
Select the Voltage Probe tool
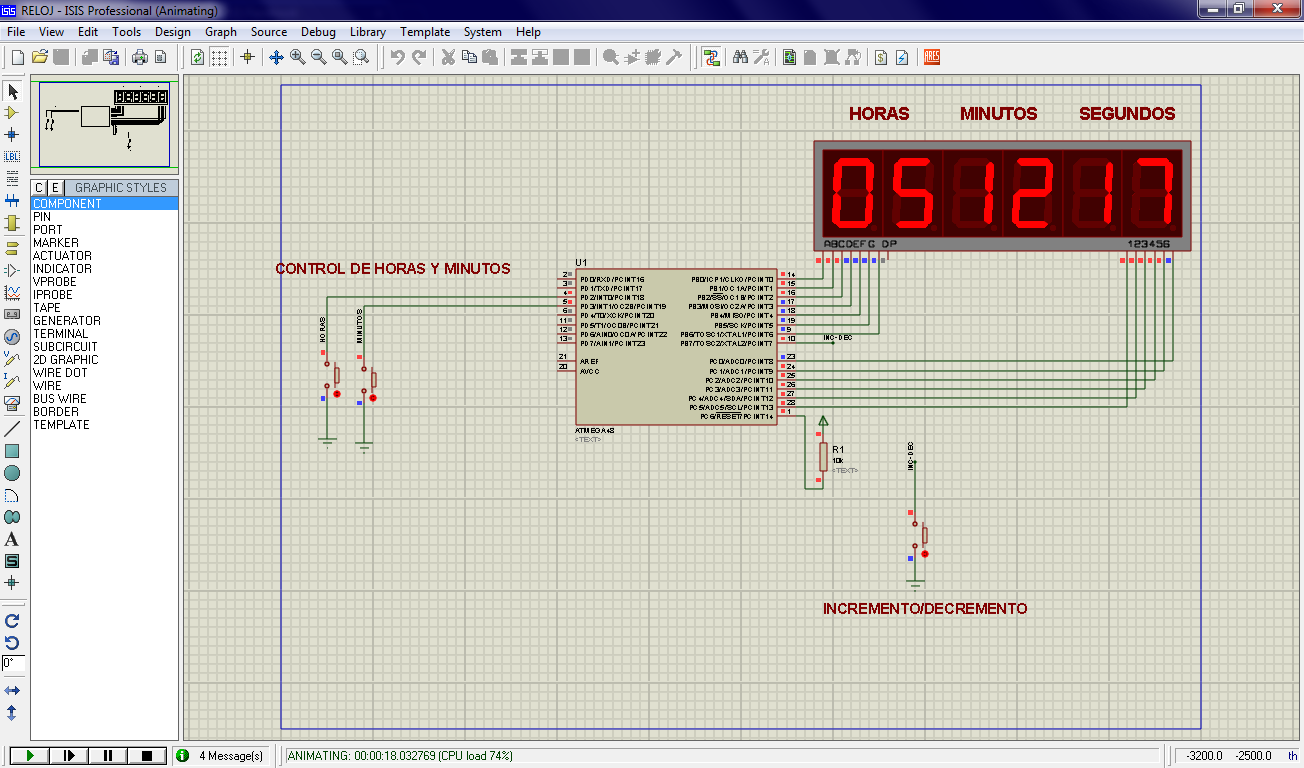coord(13,358)
